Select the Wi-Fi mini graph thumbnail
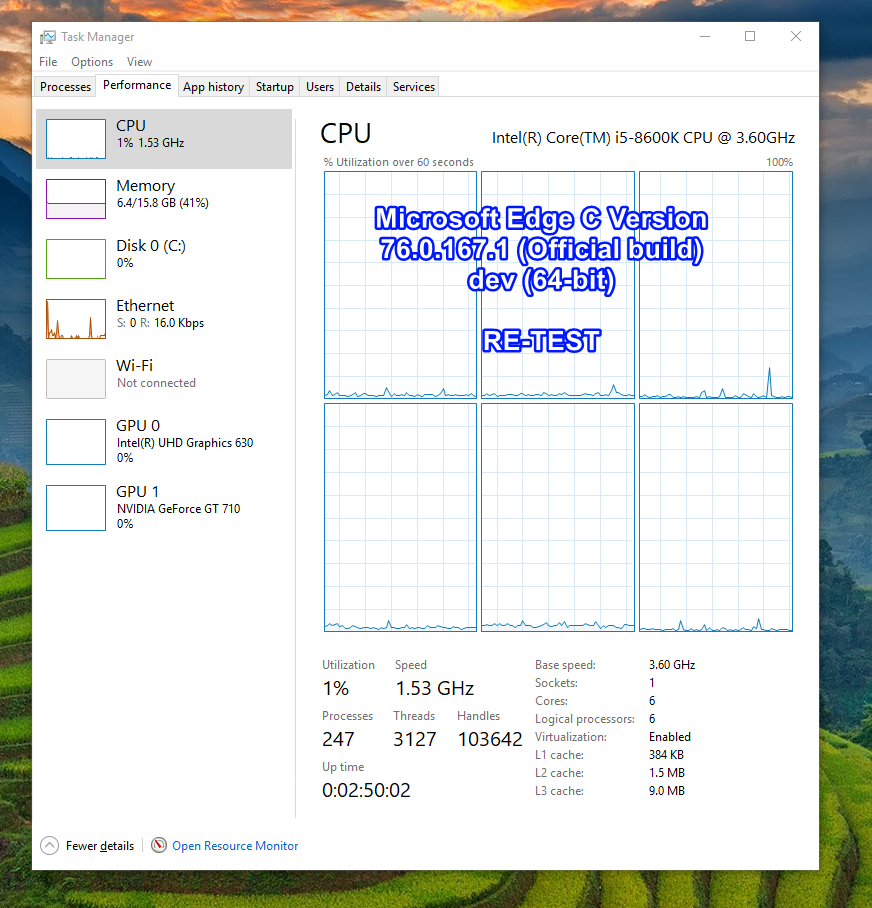The image size is (872, 908). tap(76, 379)
